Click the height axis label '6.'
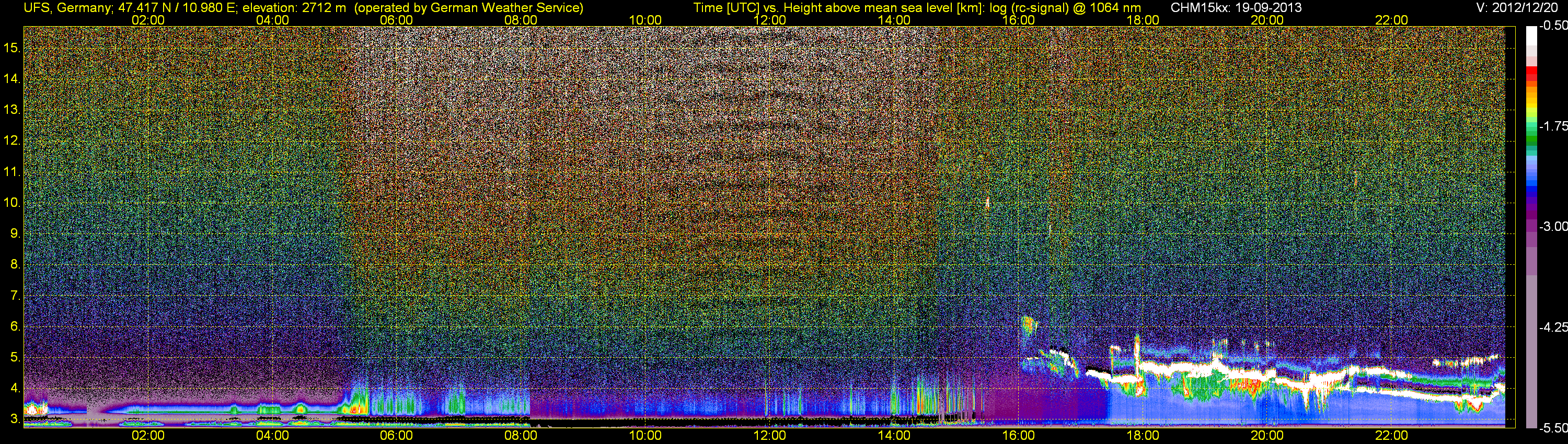Viewport: 1568px width, 444px height. 15,326
